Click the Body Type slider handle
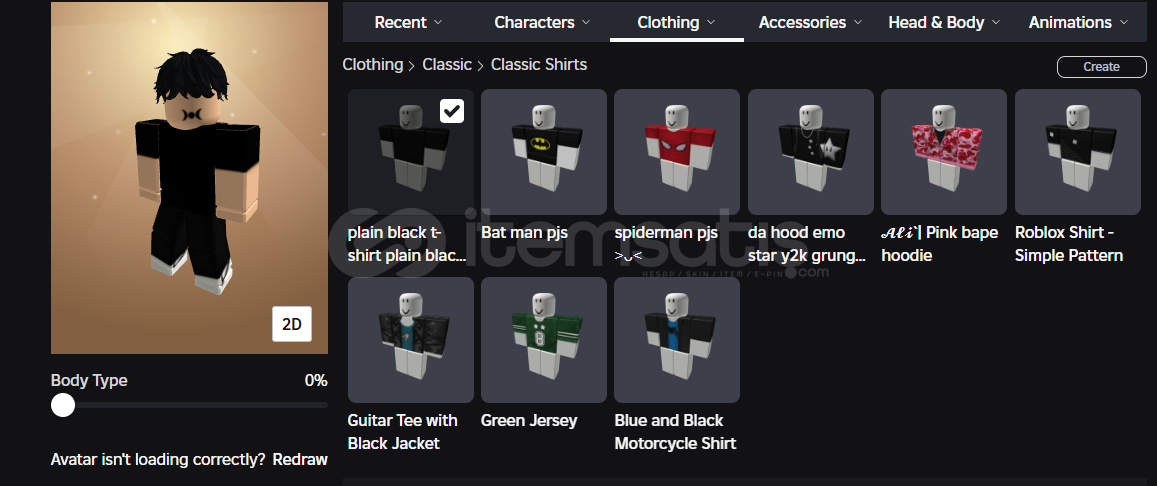The height and width of the screenshot is (486, 1157). point(63,405)
